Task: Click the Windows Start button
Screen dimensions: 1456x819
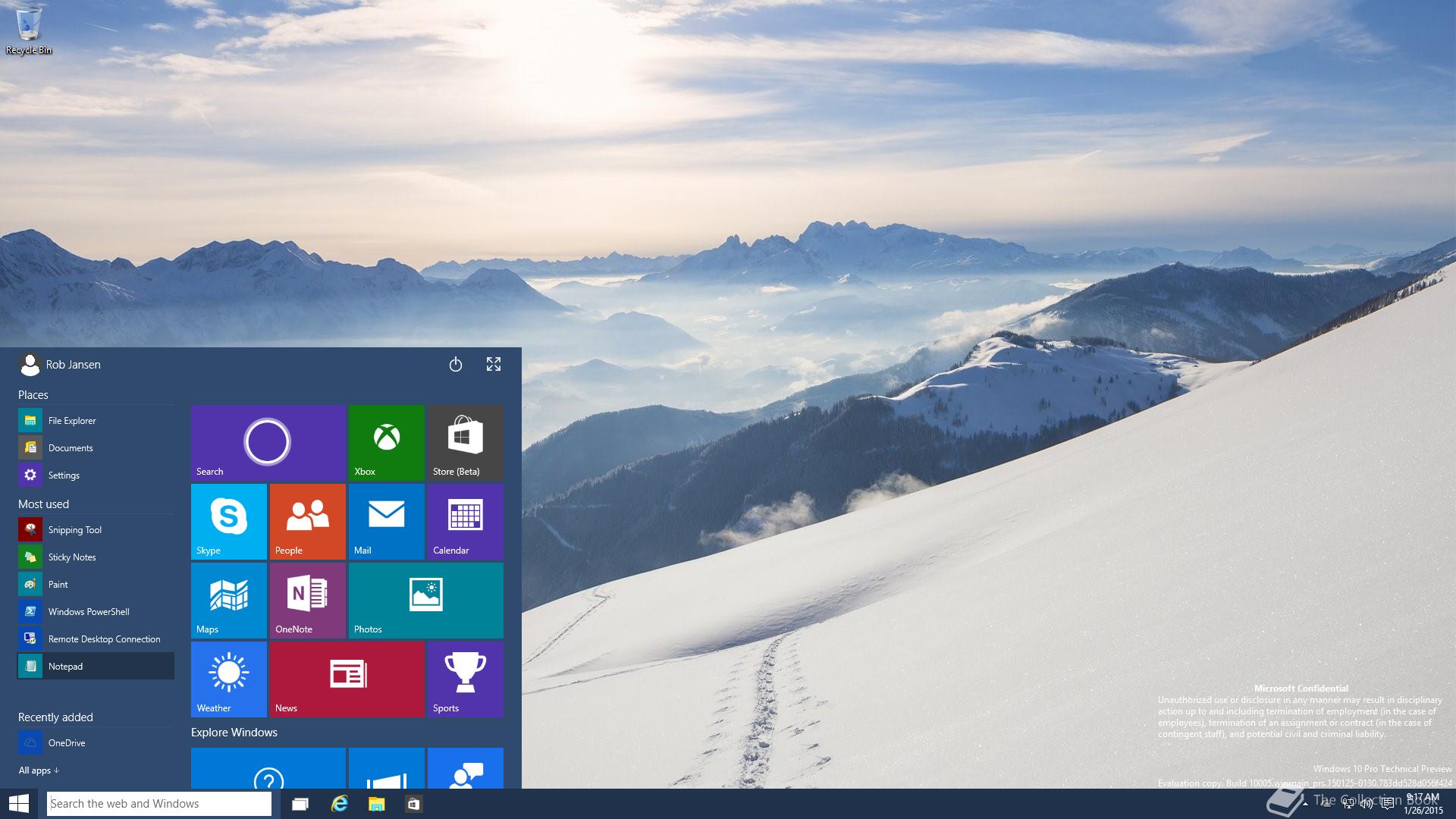Action: pyautogui.click(x=19, y=804)
